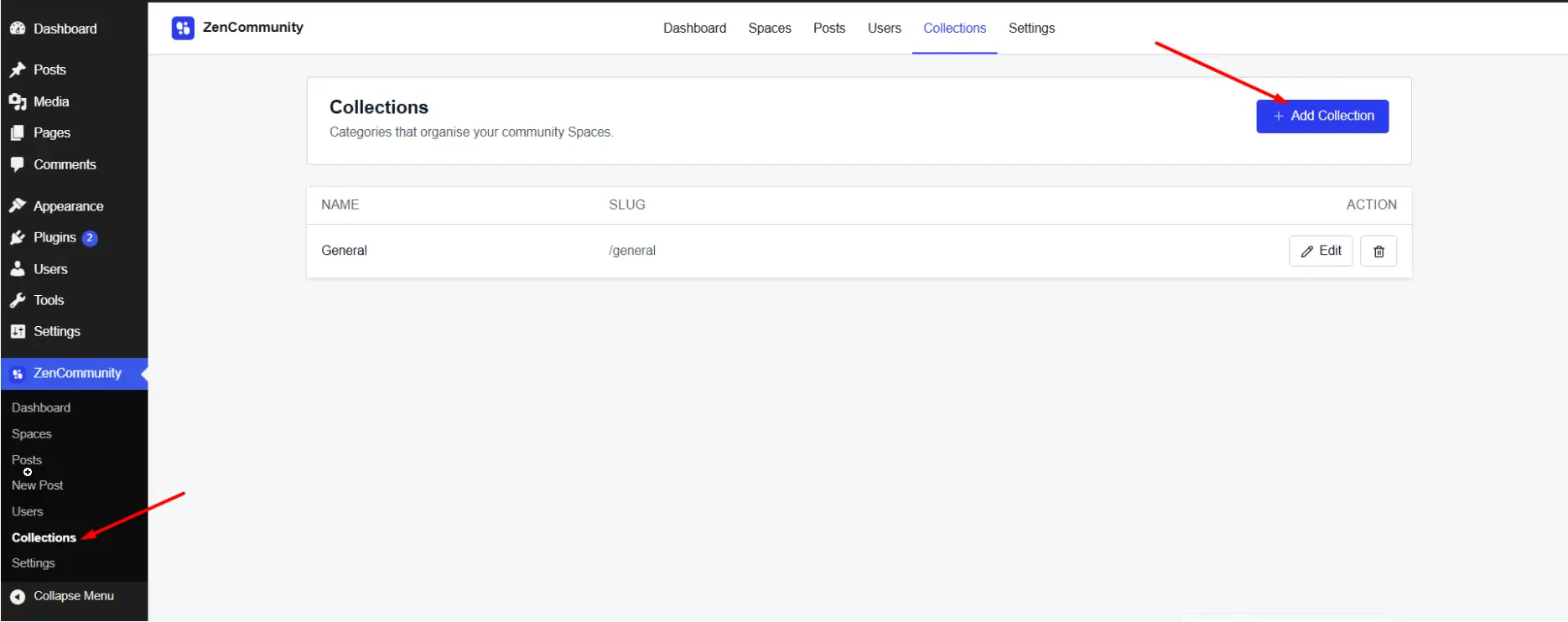1568x622 pixels.
Task: Click the General collection name
Action: tap(344, 251)
